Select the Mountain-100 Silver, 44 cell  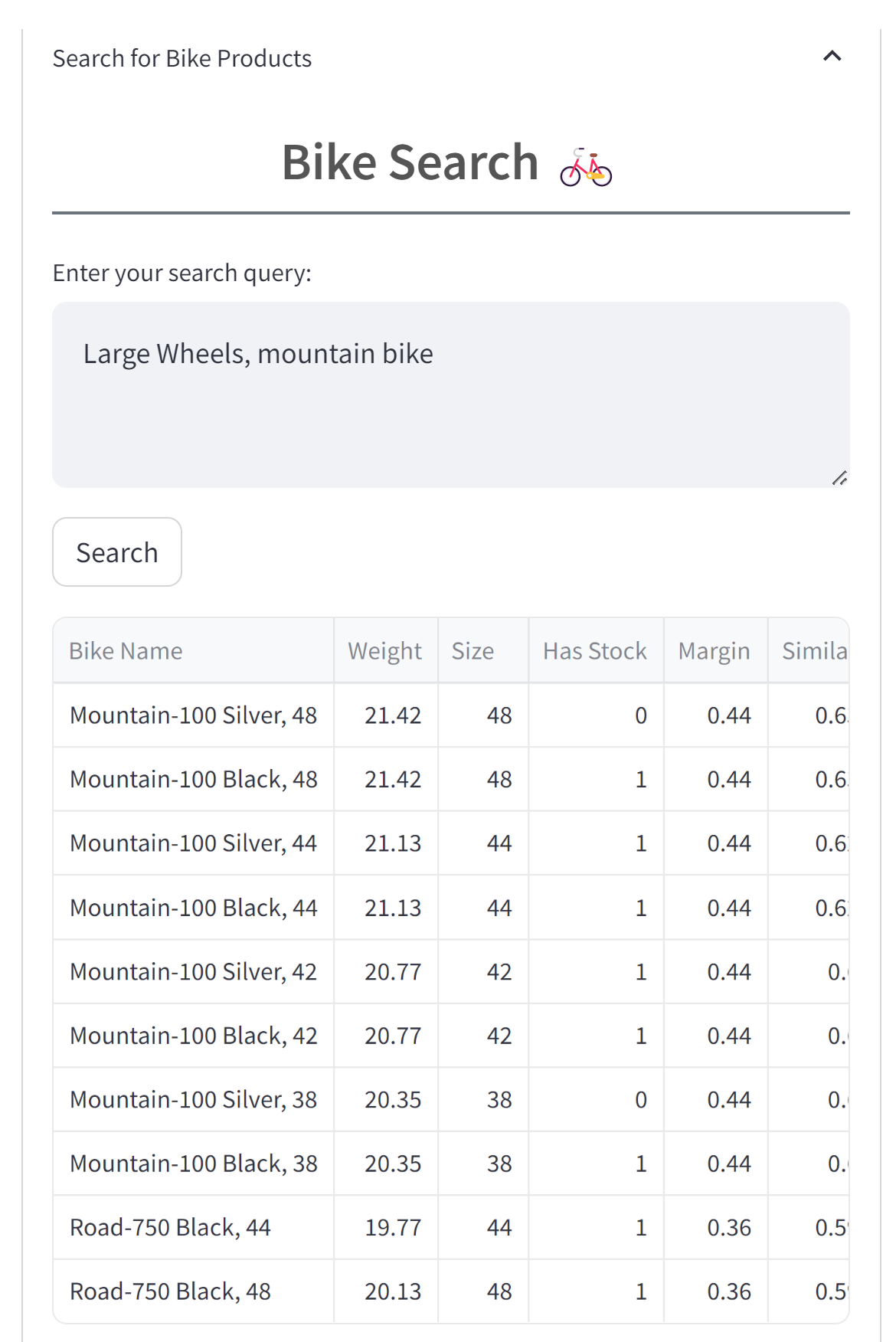tap(194, 843)
